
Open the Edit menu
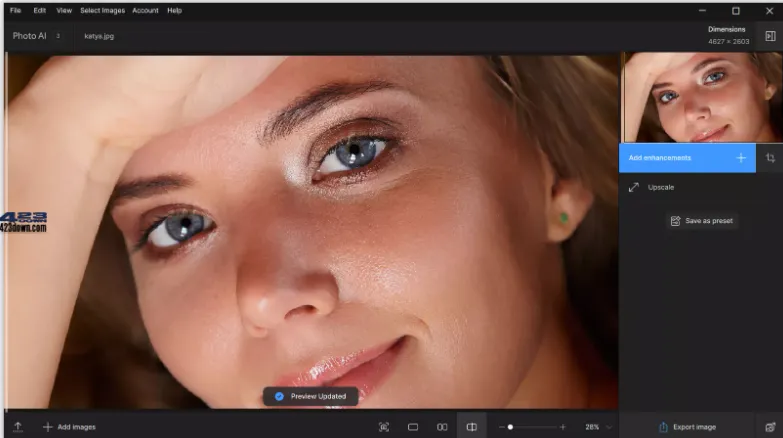coord(39,10)
